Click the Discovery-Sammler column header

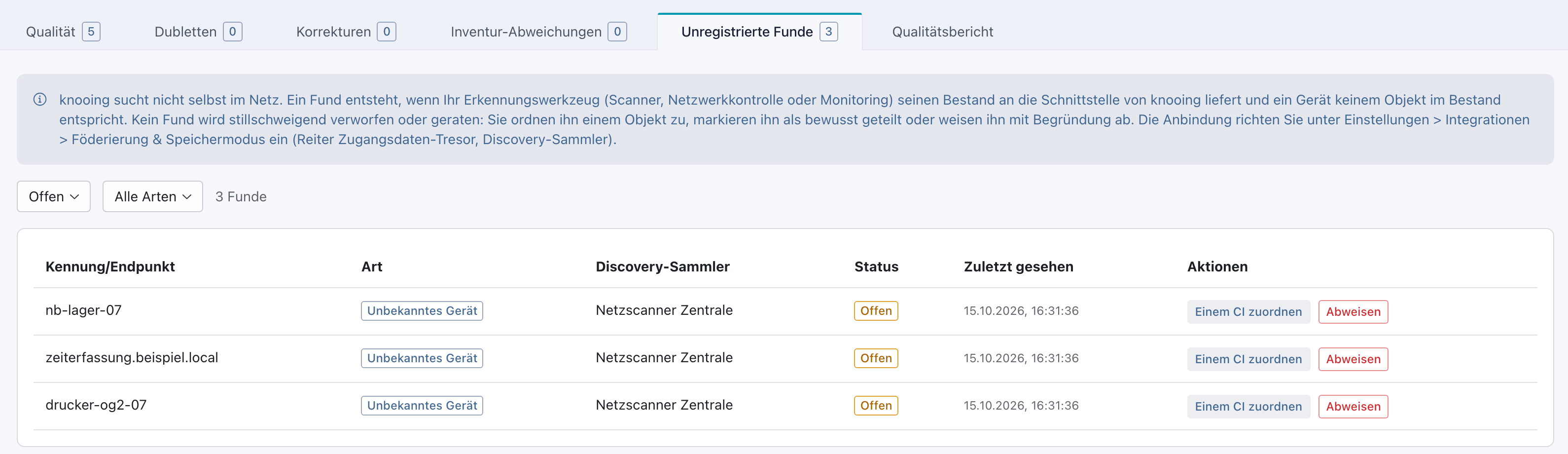point(662,266)
